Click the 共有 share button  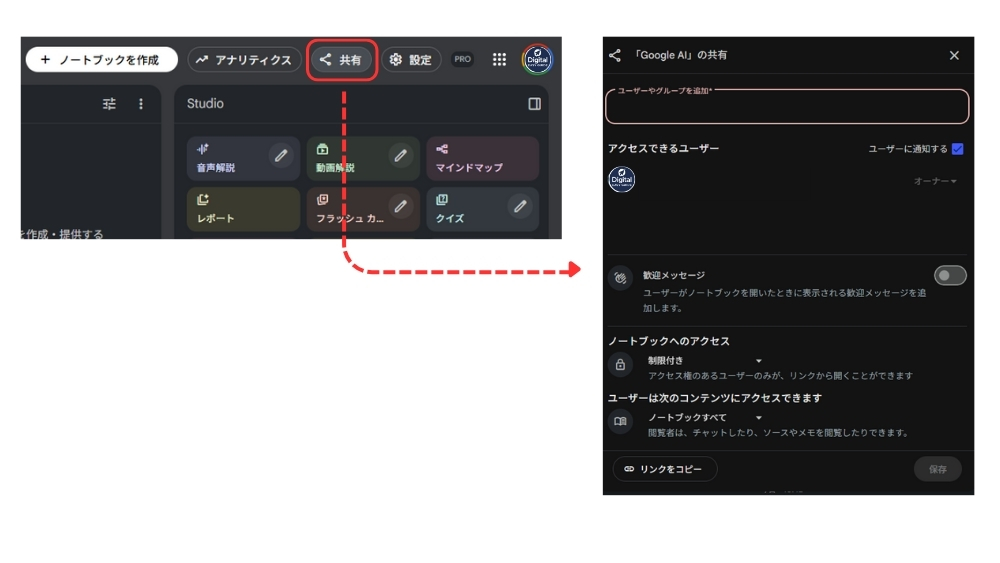342,59
